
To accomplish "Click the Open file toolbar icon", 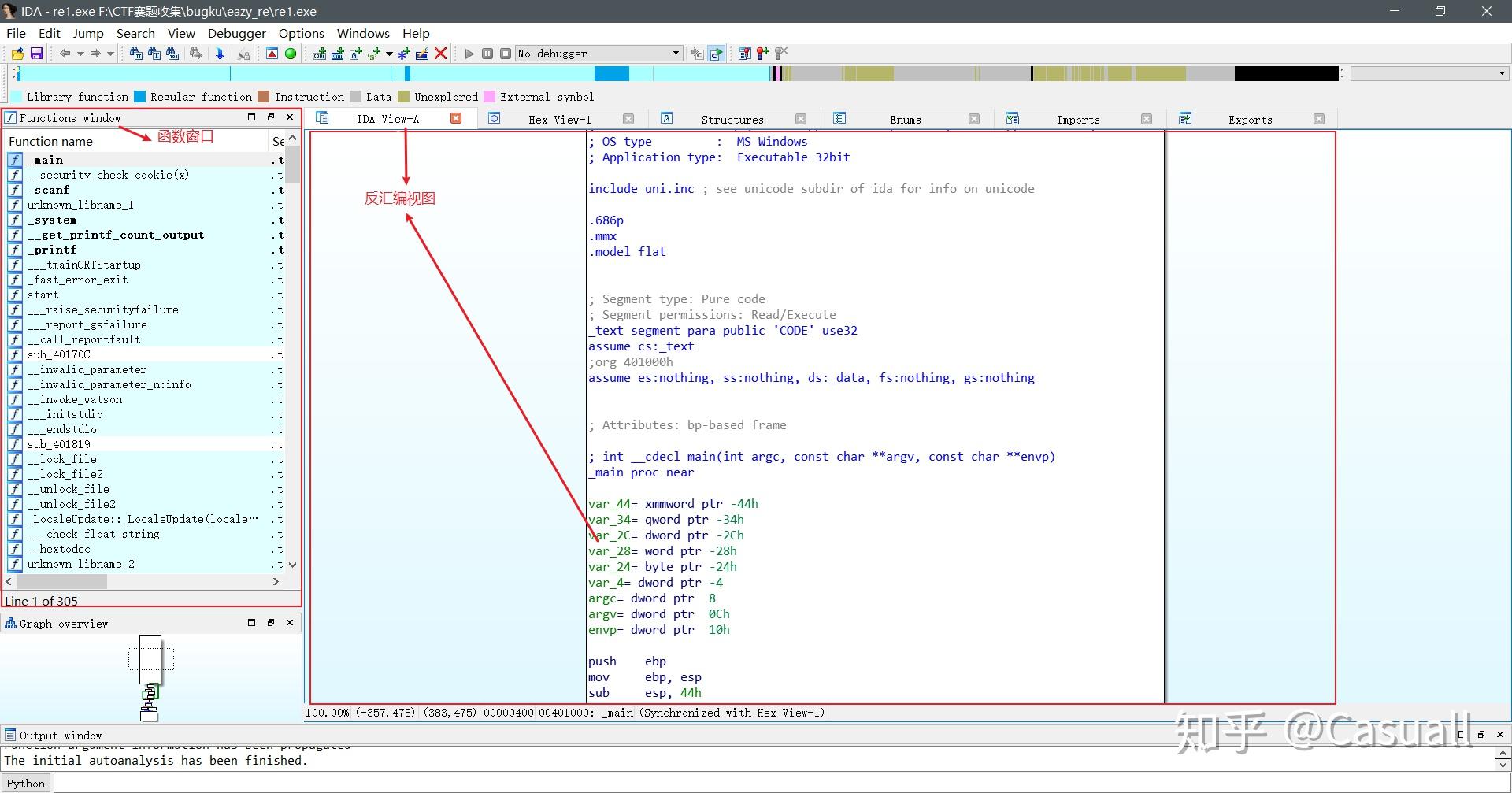I will coord(17,54).
